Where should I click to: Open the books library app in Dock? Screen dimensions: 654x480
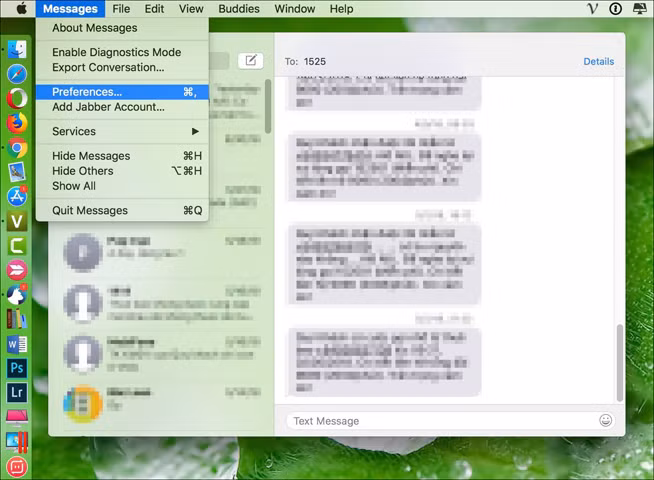tap(17, 319)
